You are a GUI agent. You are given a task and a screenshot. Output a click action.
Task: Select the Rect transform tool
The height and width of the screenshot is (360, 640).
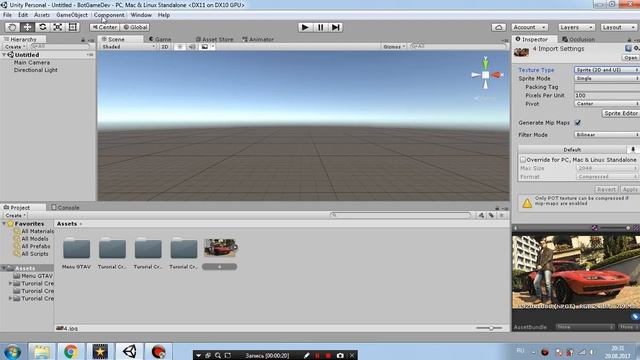(x=73, y=27)
